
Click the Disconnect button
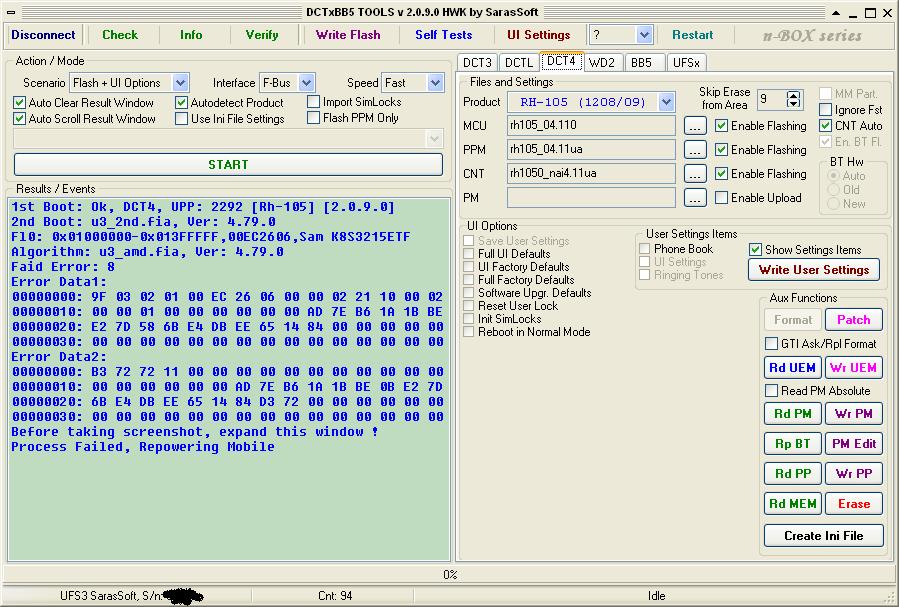click(43, 35)
